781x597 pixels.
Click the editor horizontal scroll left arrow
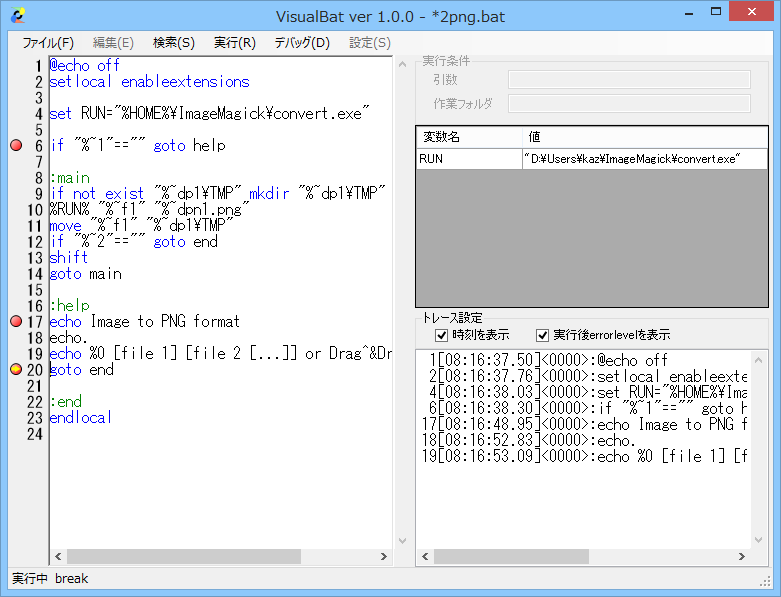pos(58,556)
